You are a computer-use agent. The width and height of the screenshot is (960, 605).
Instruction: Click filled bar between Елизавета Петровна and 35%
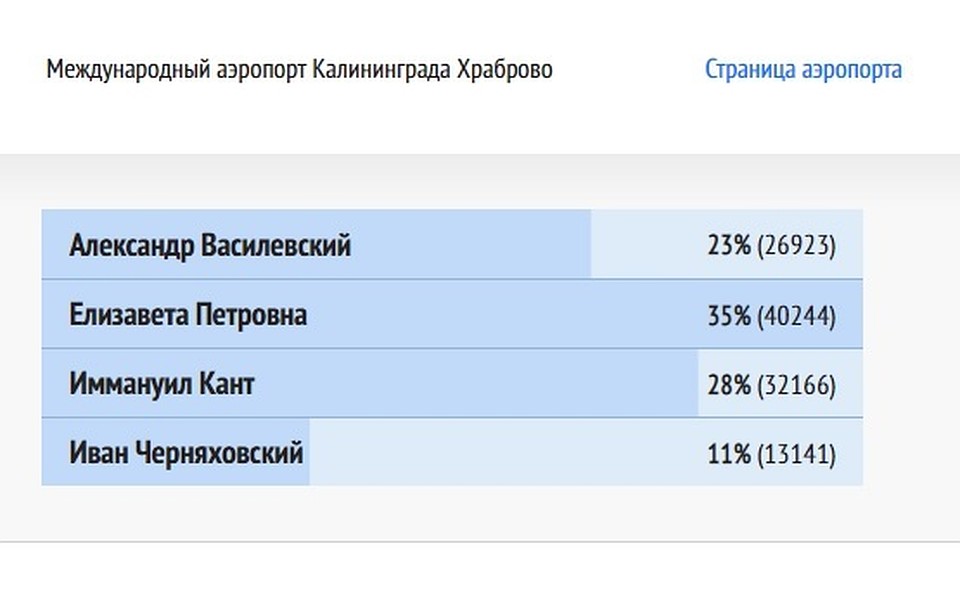pos(507,315)
